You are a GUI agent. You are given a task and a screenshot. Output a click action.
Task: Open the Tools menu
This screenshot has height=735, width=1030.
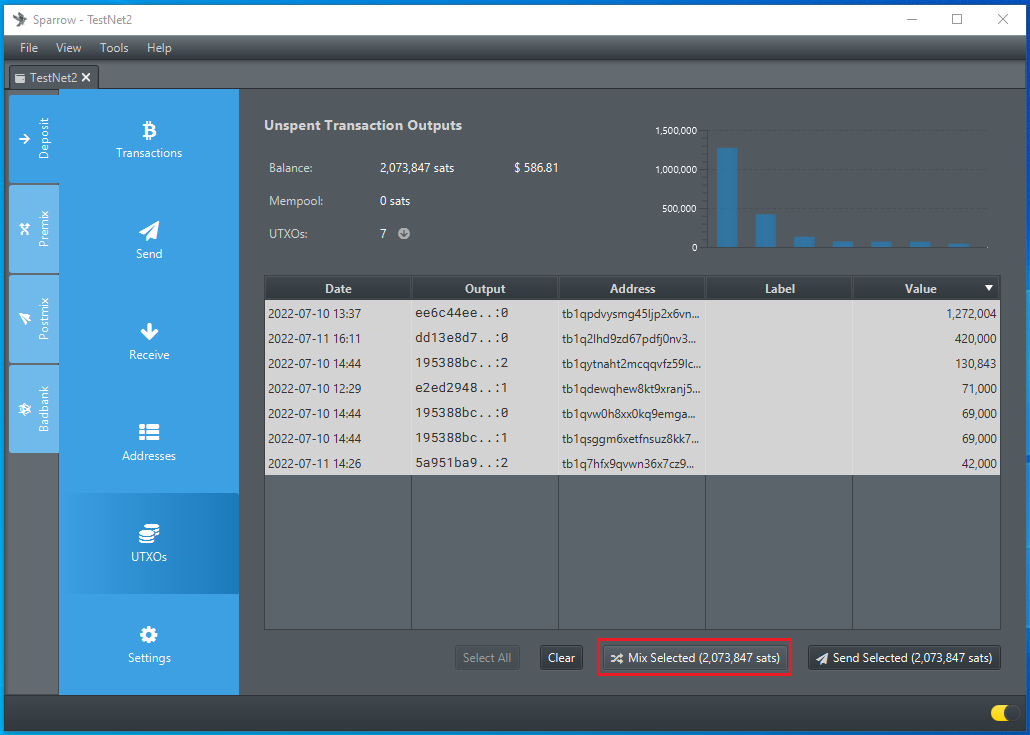coord(114,48)
